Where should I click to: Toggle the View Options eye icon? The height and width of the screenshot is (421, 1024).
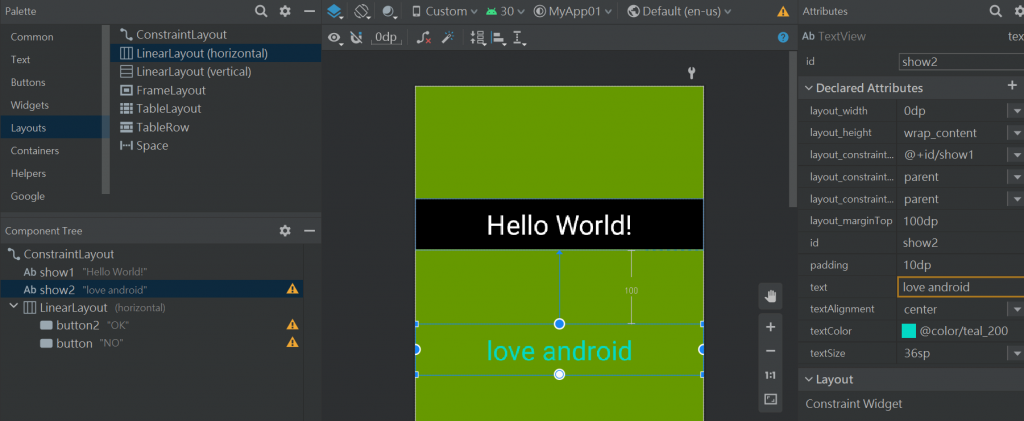tap(335, 38)
